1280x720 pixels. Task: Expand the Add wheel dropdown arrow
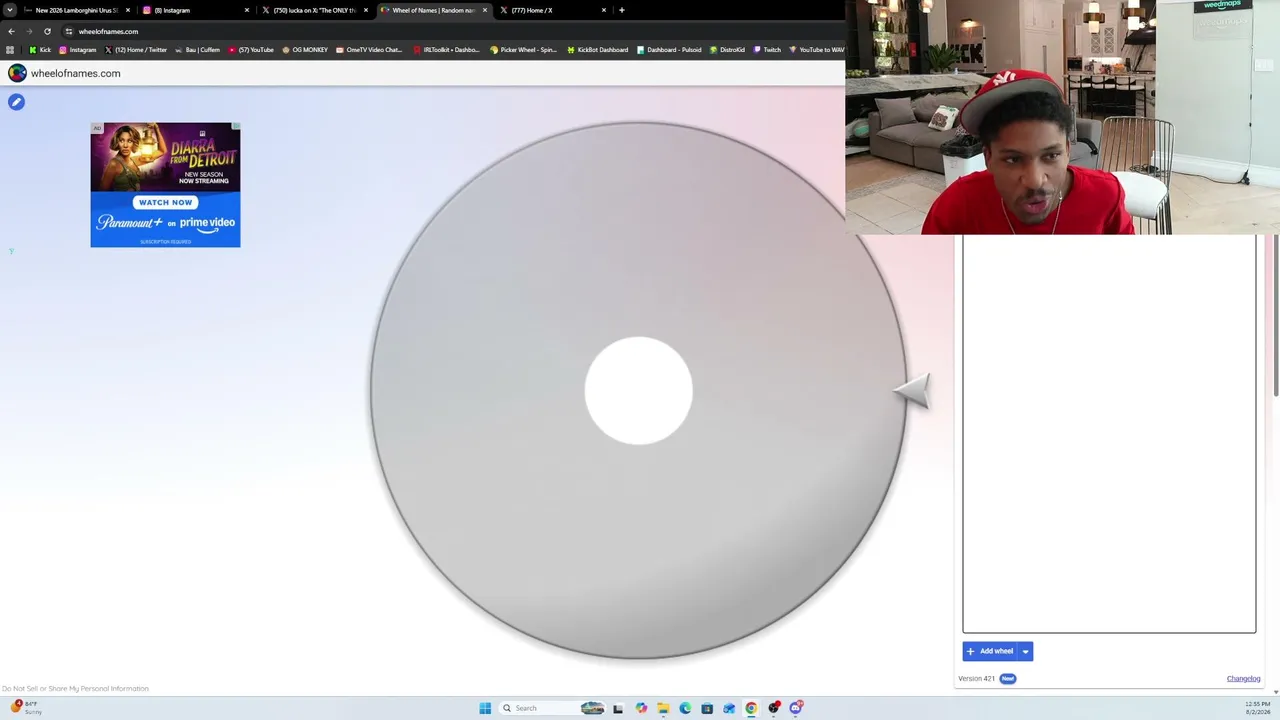[x=1025, y=651]
